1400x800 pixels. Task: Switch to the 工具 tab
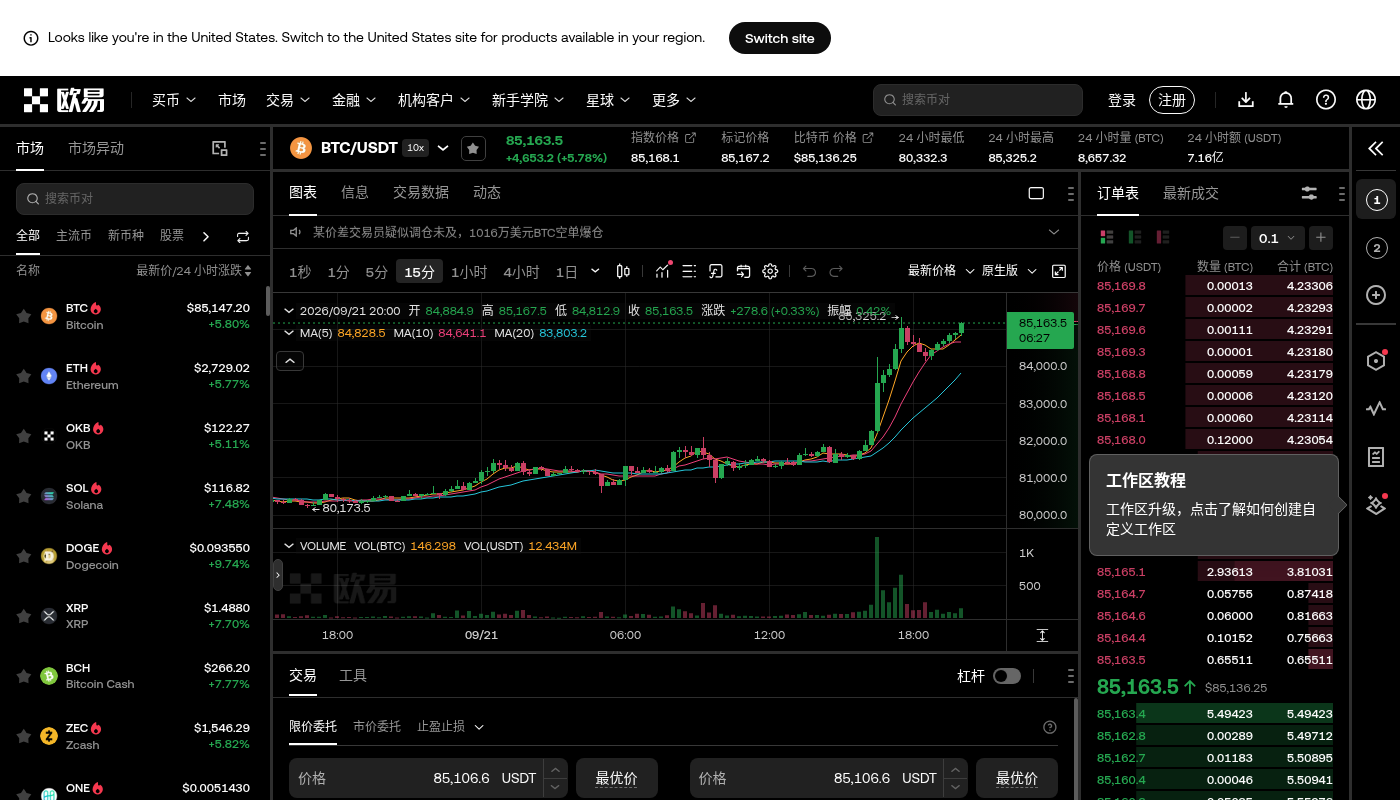(x=353, y=675)
